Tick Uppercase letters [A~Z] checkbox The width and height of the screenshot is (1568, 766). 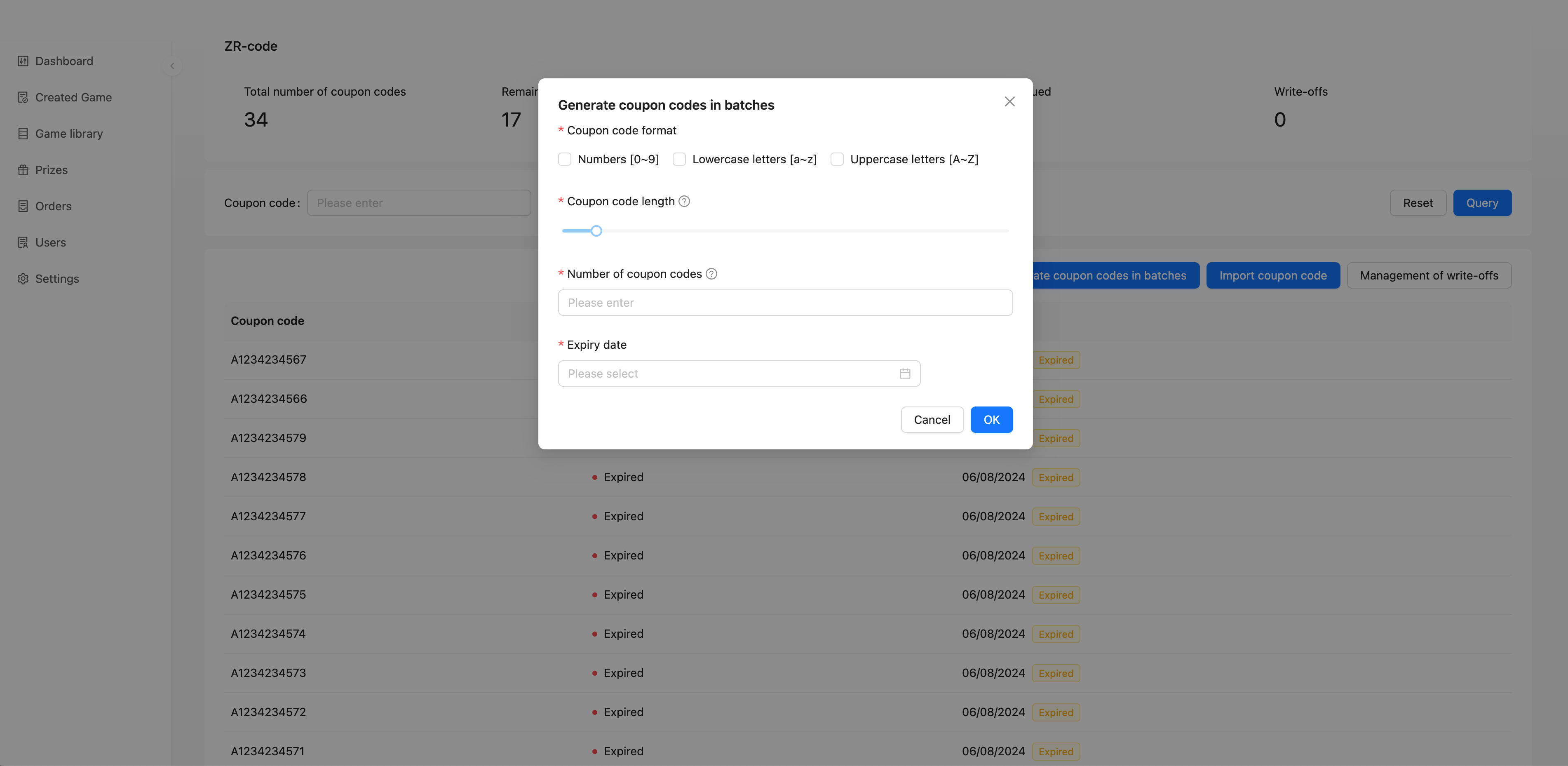(837, 160)
